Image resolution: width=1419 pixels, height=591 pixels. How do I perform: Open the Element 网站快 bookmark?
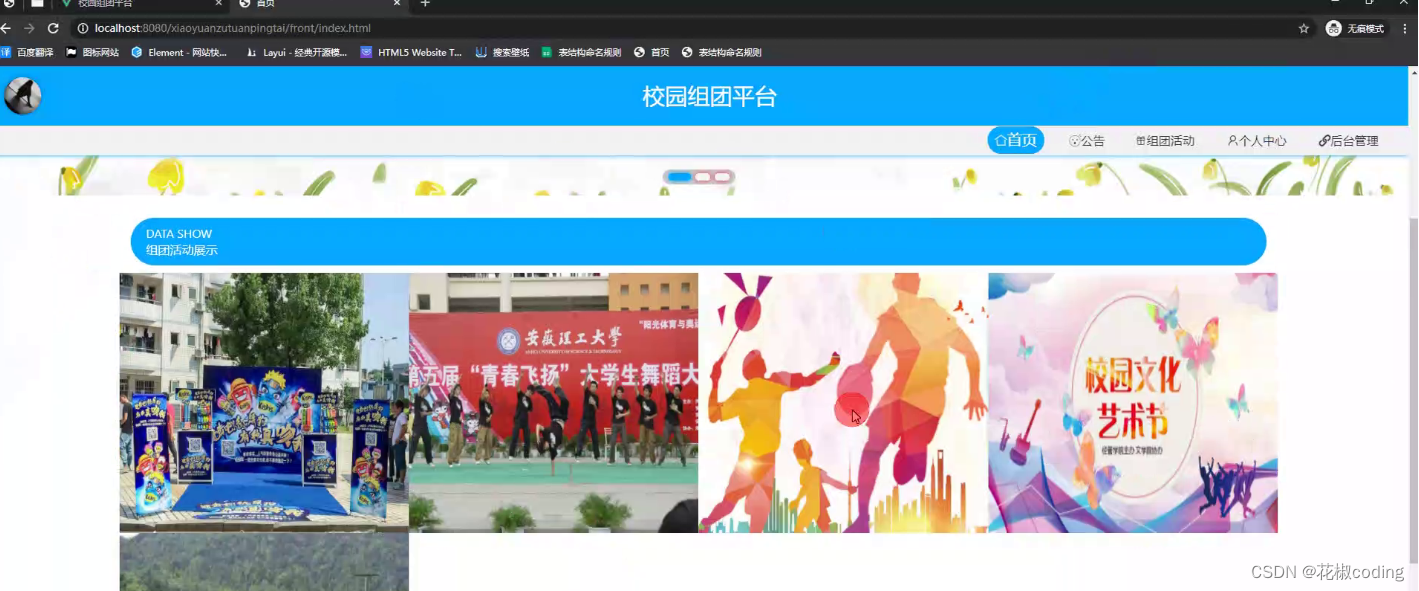pos(179,52)
